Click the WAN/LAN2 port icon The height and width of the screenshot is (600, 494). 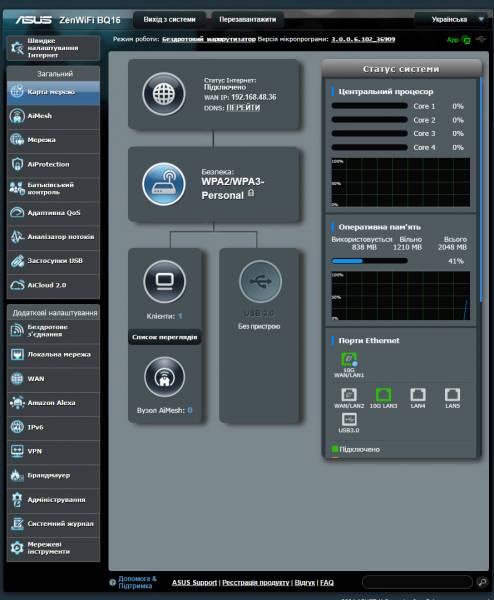click(x=349, y=395)
